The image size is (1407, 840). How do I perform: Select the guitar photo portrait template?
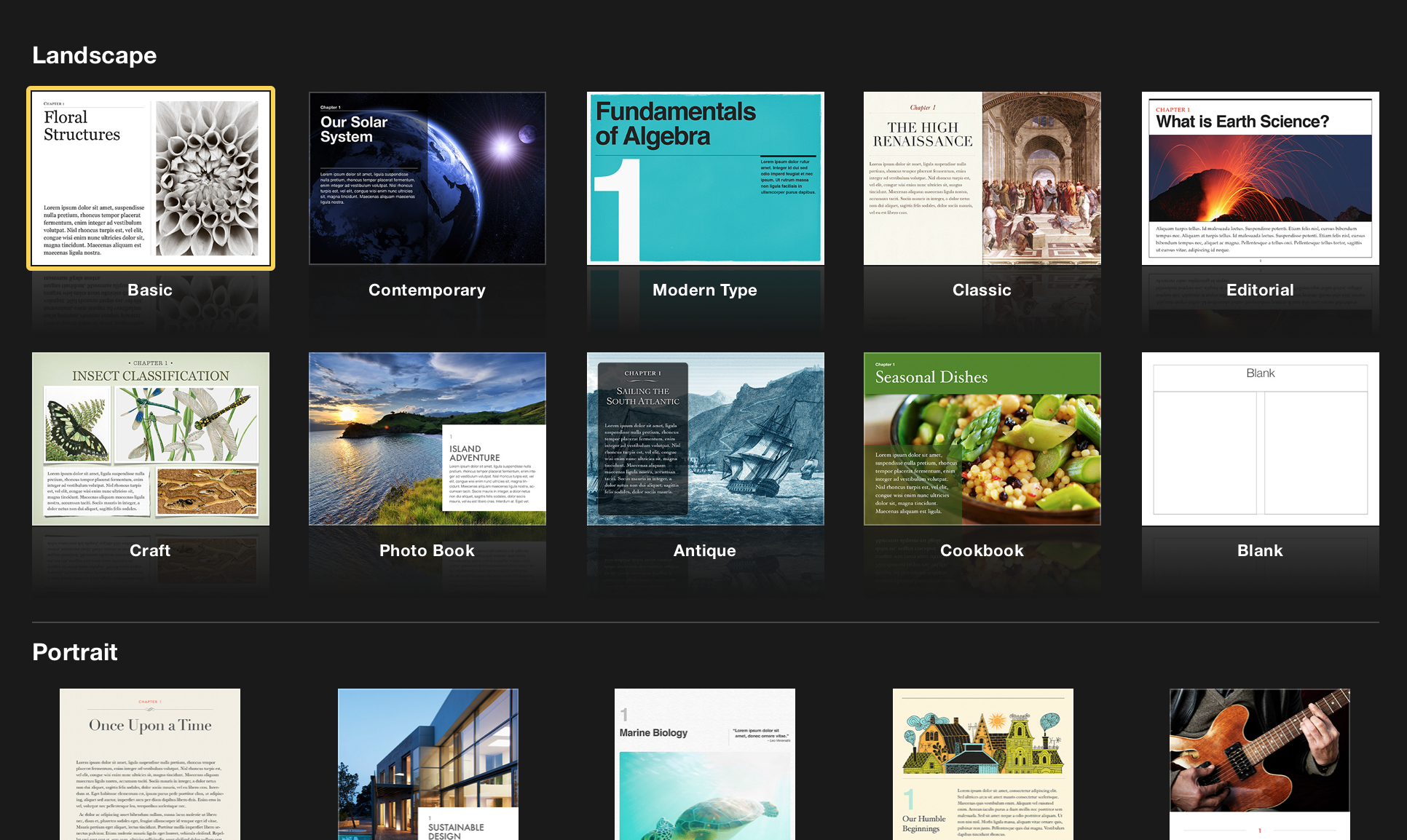pyautogui.click(x=1260, y=764)
